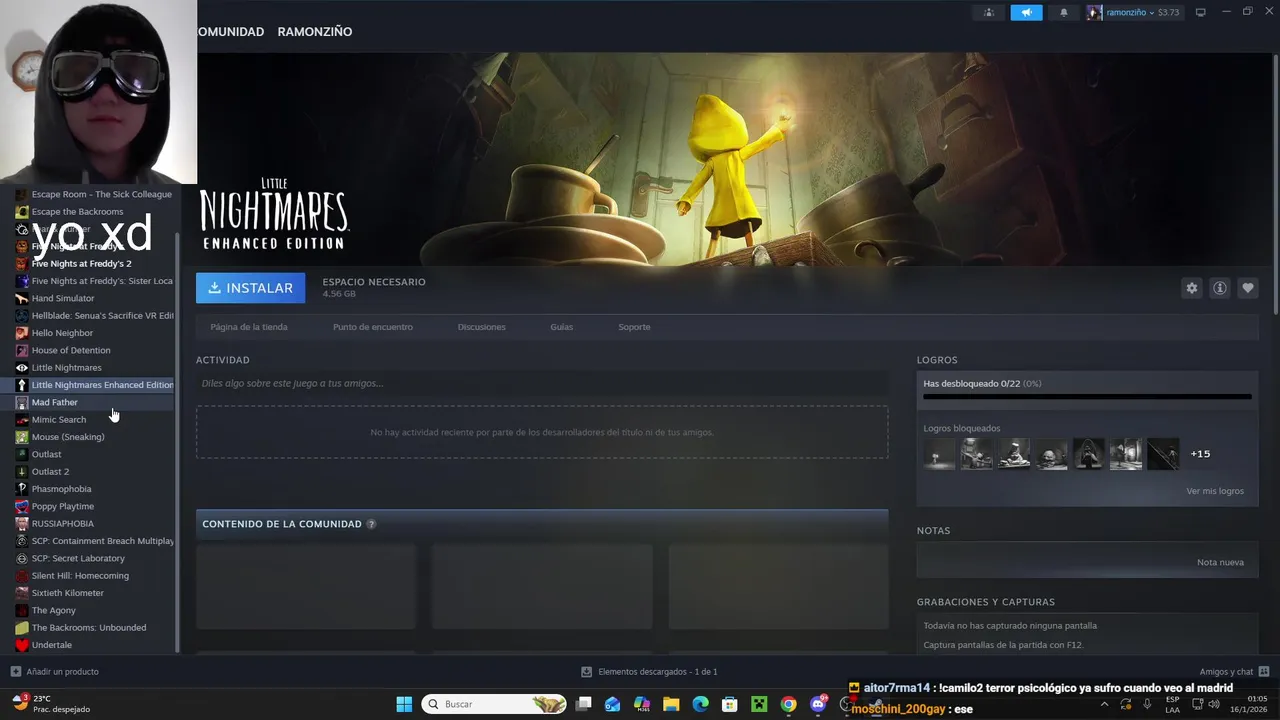Click Ver mis logros link
The height and width of the screenshot is (720, 1280).
(x=1215, y=491)
